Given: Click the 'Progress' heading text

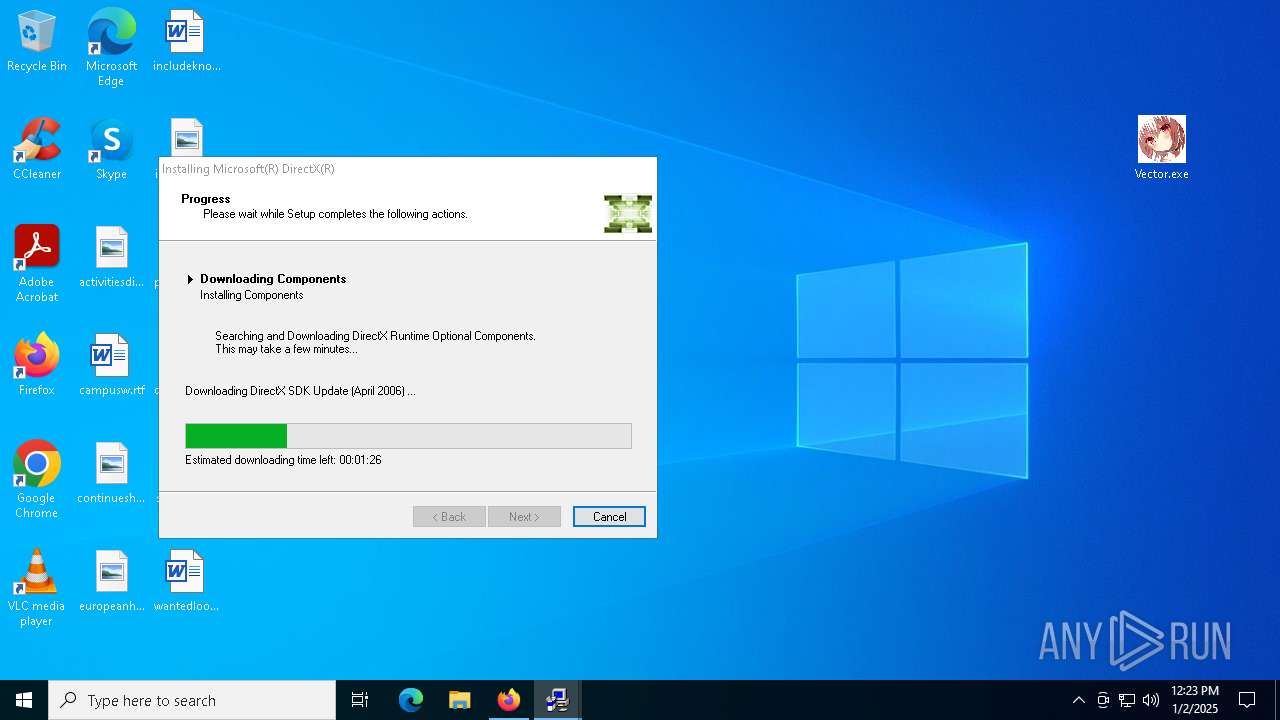Looking at the screenshot, I should click(206, 199).
